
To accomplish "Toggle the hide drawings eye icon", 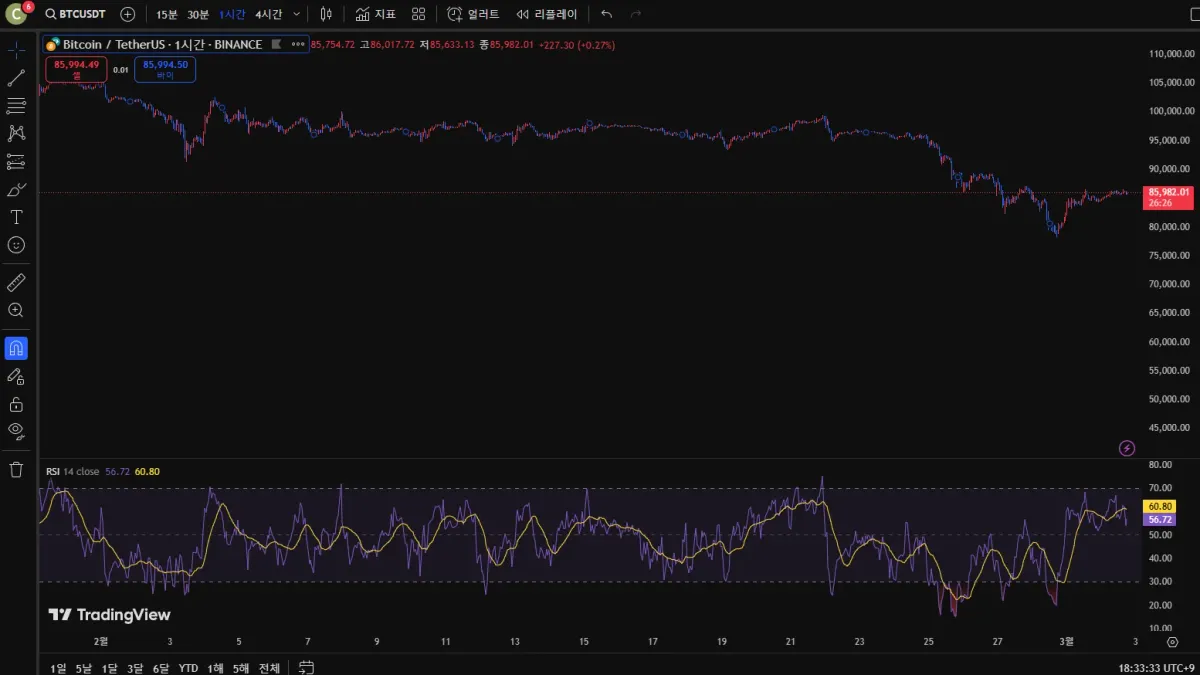I will (16, 431).
